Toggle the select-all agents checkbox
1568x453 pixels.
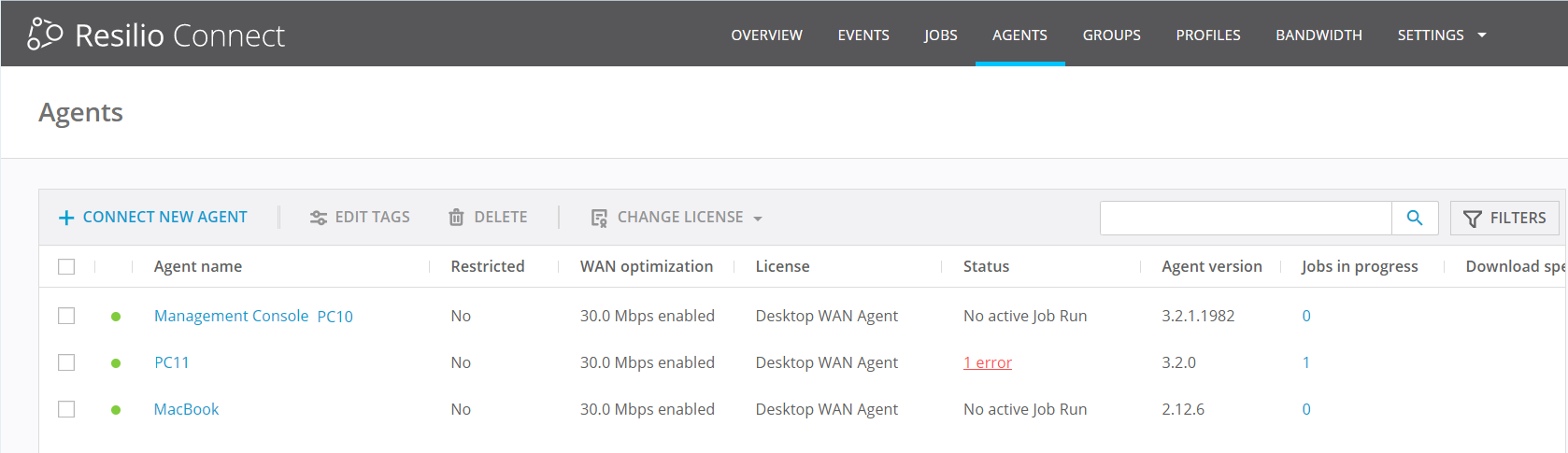66,266
